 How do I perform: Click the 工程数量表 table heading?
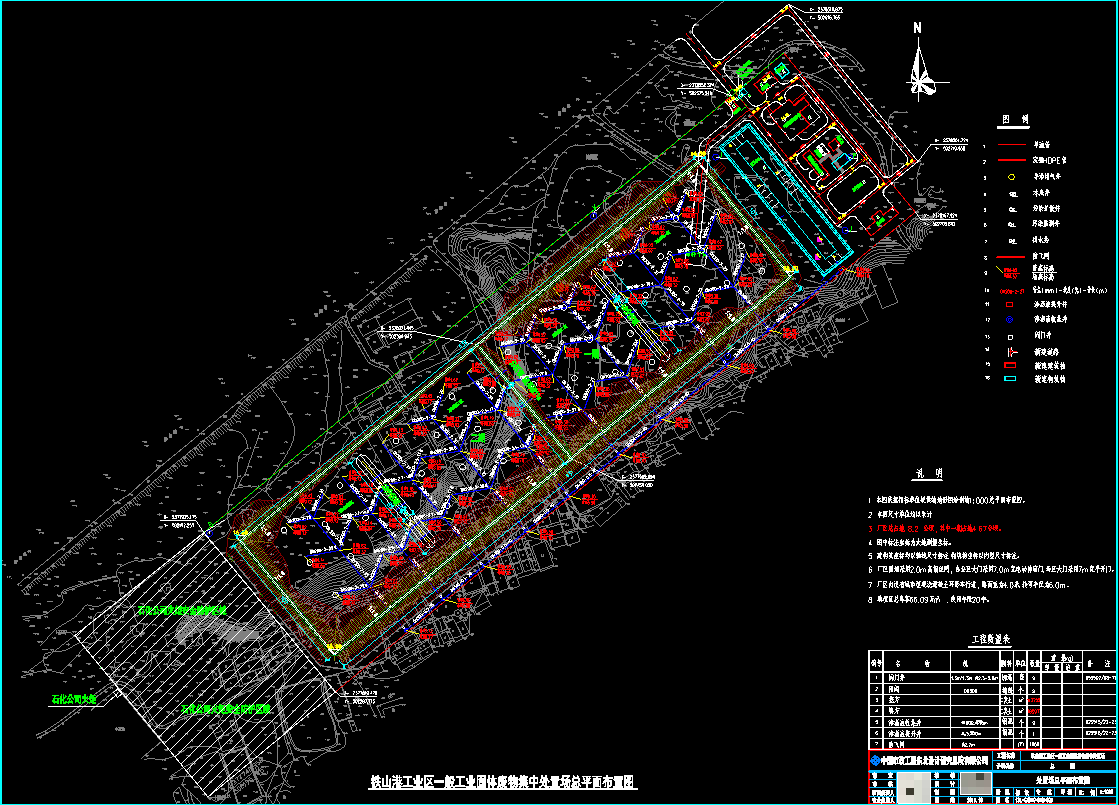click(x=992, y=638)
